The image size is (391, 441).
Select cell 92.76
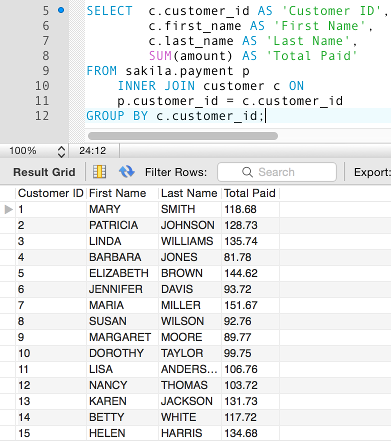coord(250,321)
